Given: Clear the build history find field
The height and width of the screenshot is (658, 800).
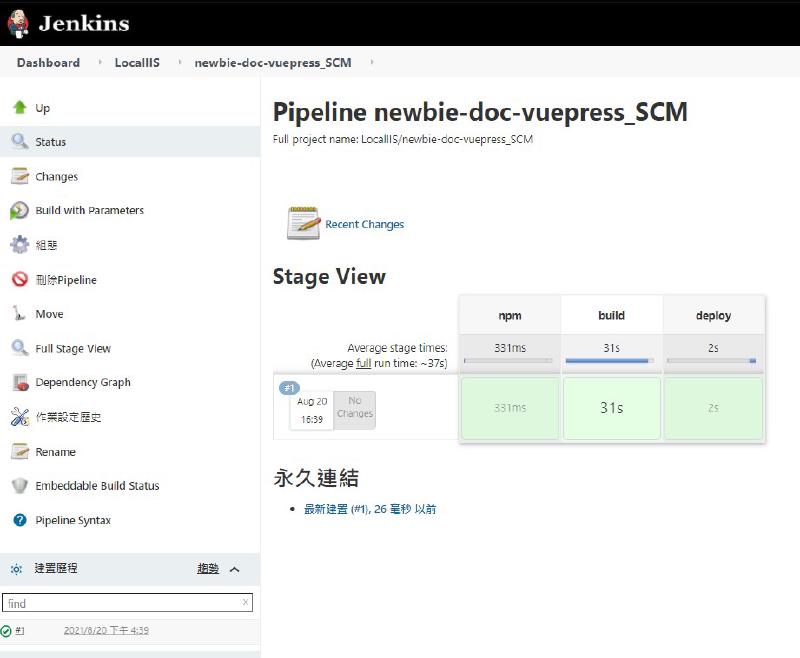Looking at the screenshot, I should click(x=245, y=602).
